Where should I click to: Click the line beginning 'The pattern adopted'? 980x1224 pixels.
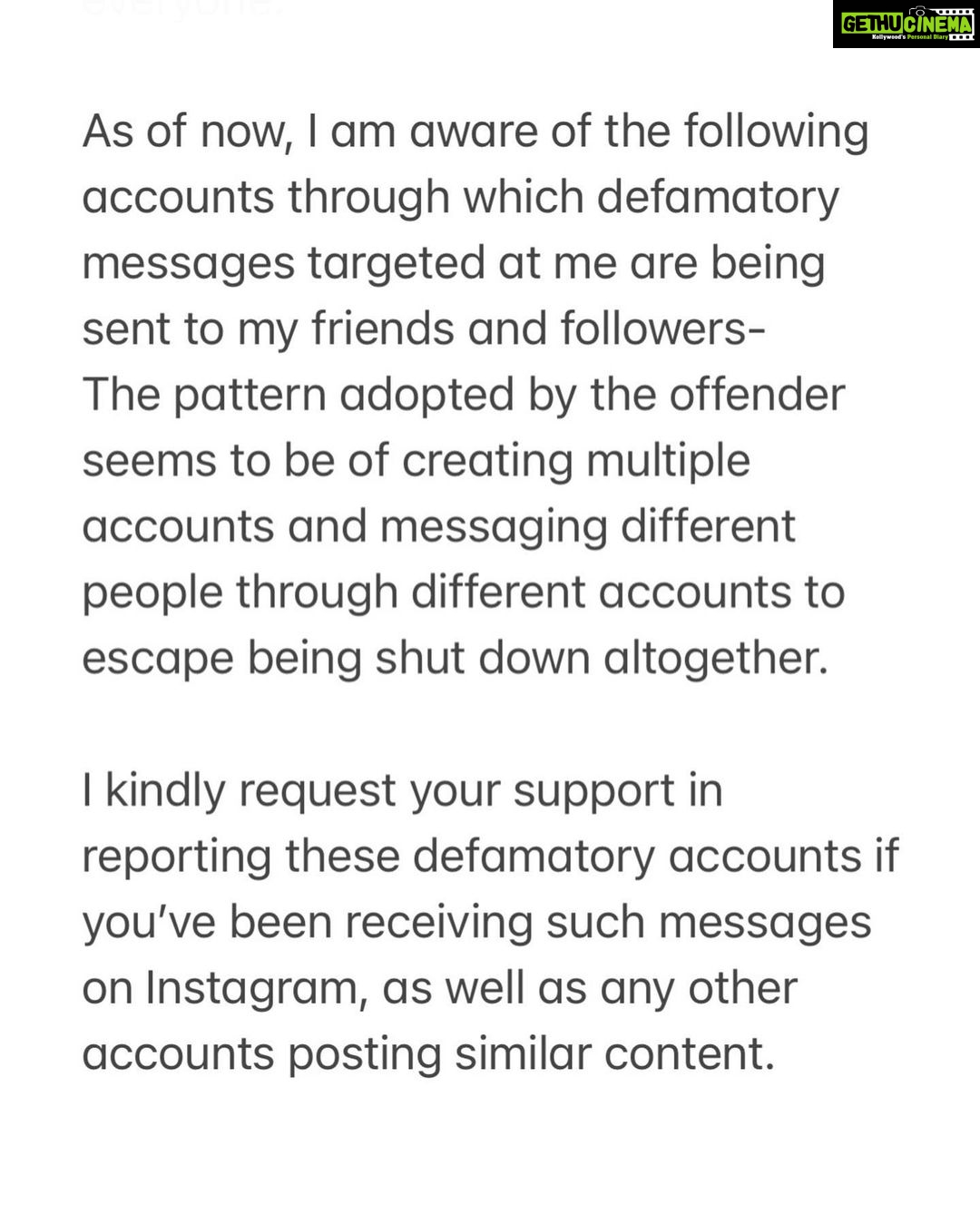pyautogui.click(x=463, y=395)
